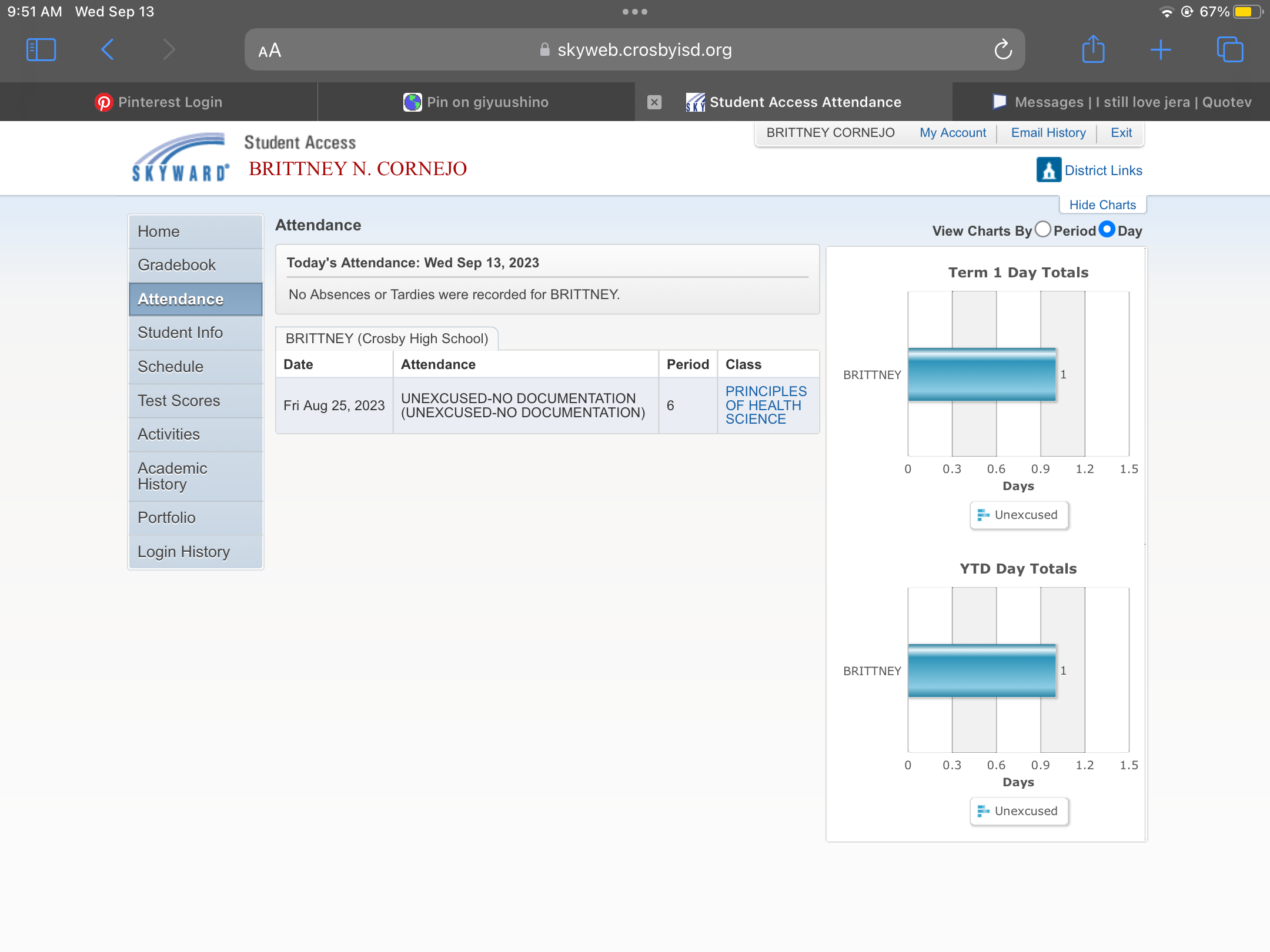
Task: Open Gradebook in the sidebar menu
Action: pos(176,265)
